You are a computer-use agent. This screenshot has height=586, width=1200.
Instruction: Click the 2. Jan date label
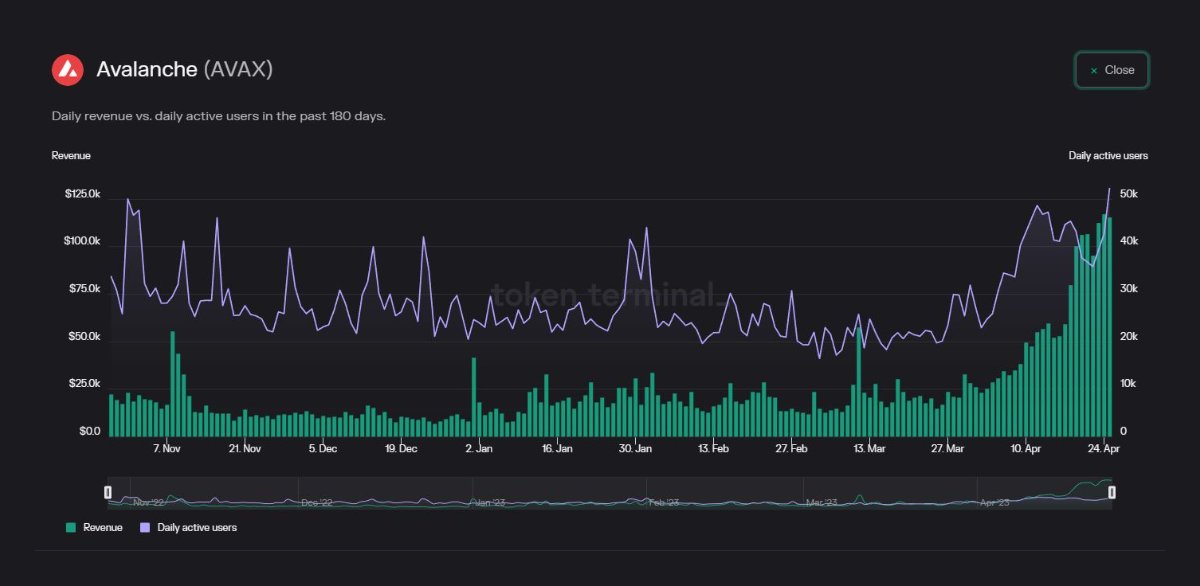(x=479, y=450)
